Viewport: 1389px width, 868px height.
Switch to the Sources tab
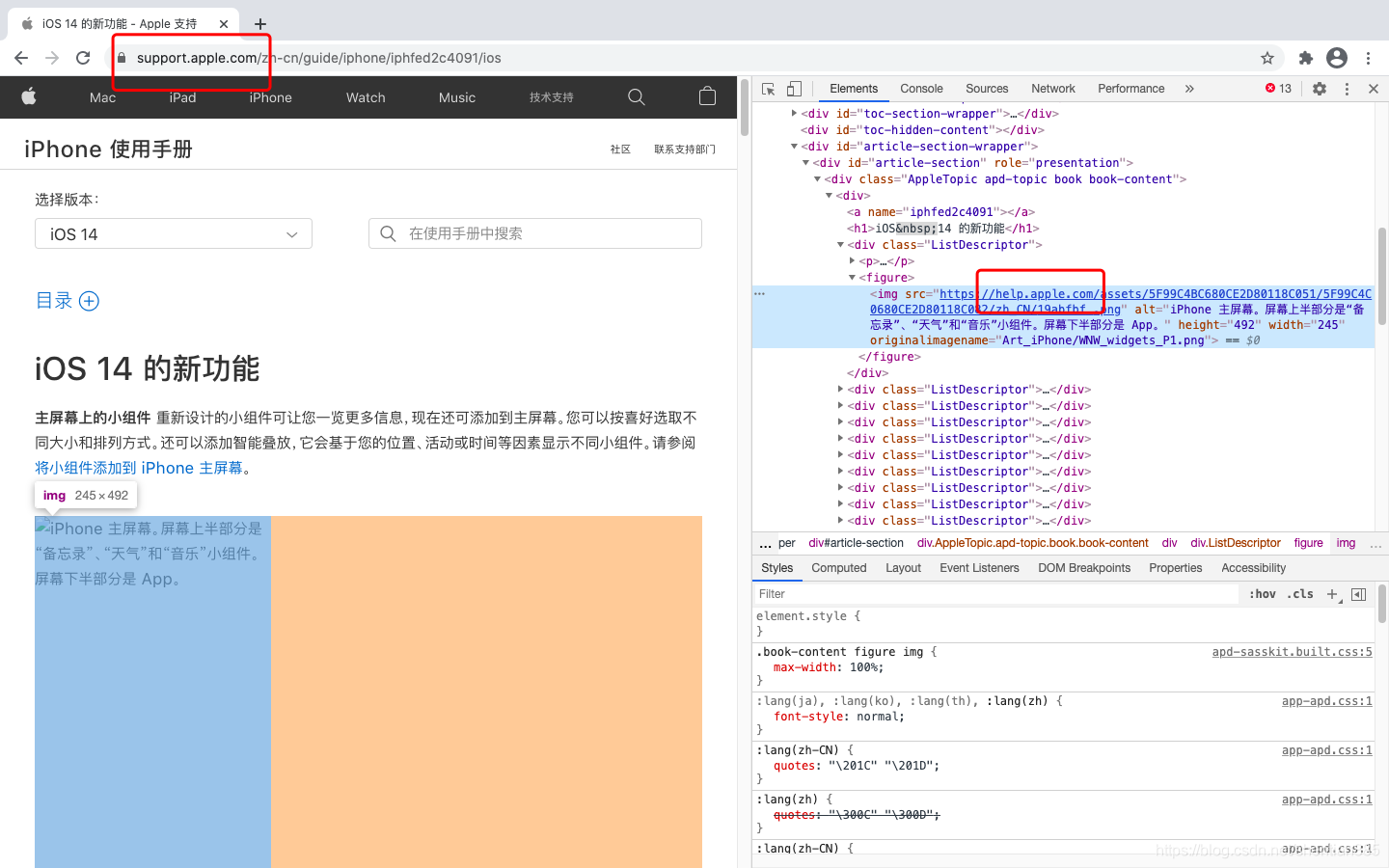pyautogui.click(x=987, y=89)
